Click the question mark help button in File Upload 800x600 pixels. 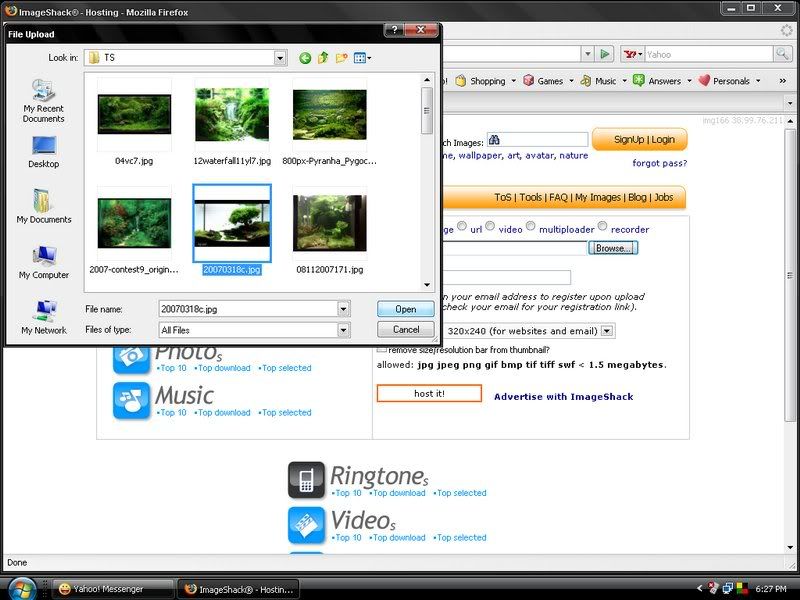coord(394,30)
